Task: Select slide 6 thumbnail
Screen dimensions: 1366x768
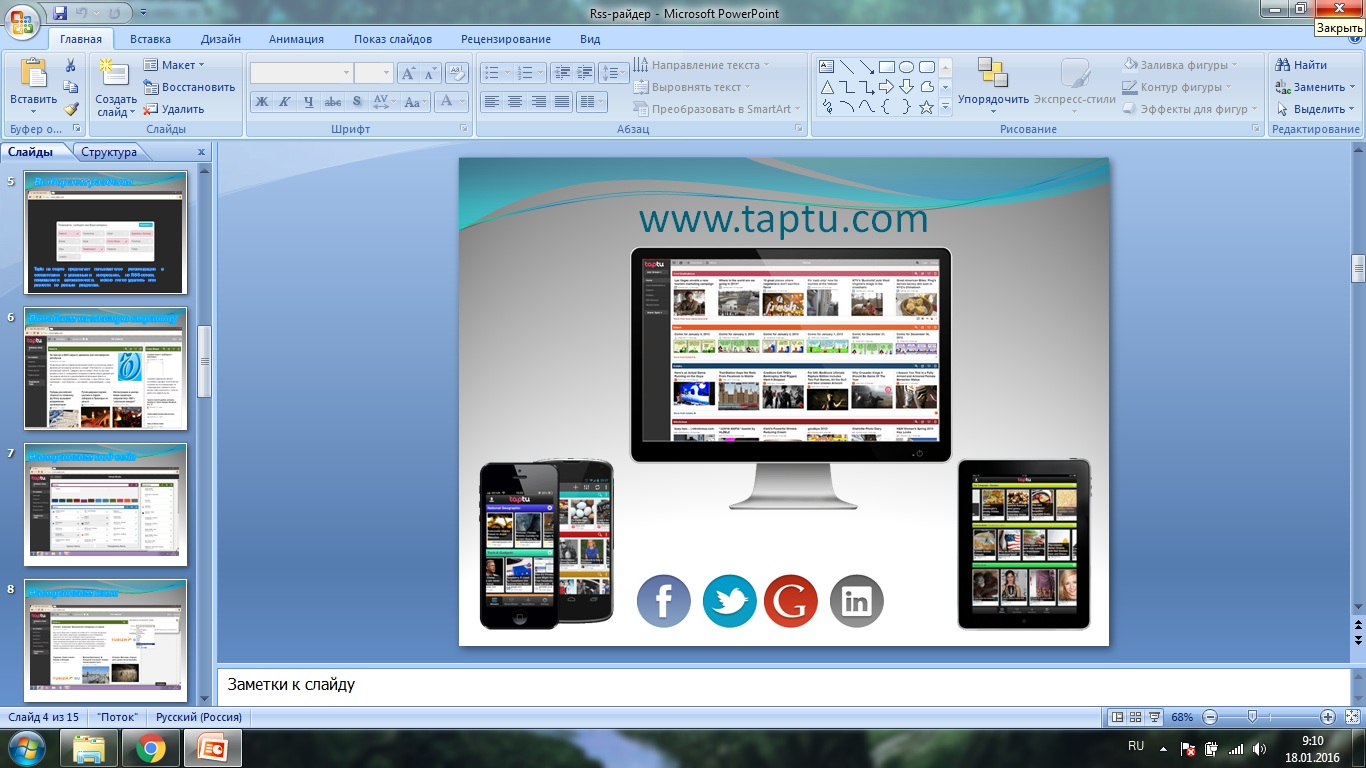Action: pyautogui.click(x=105, y=369)
